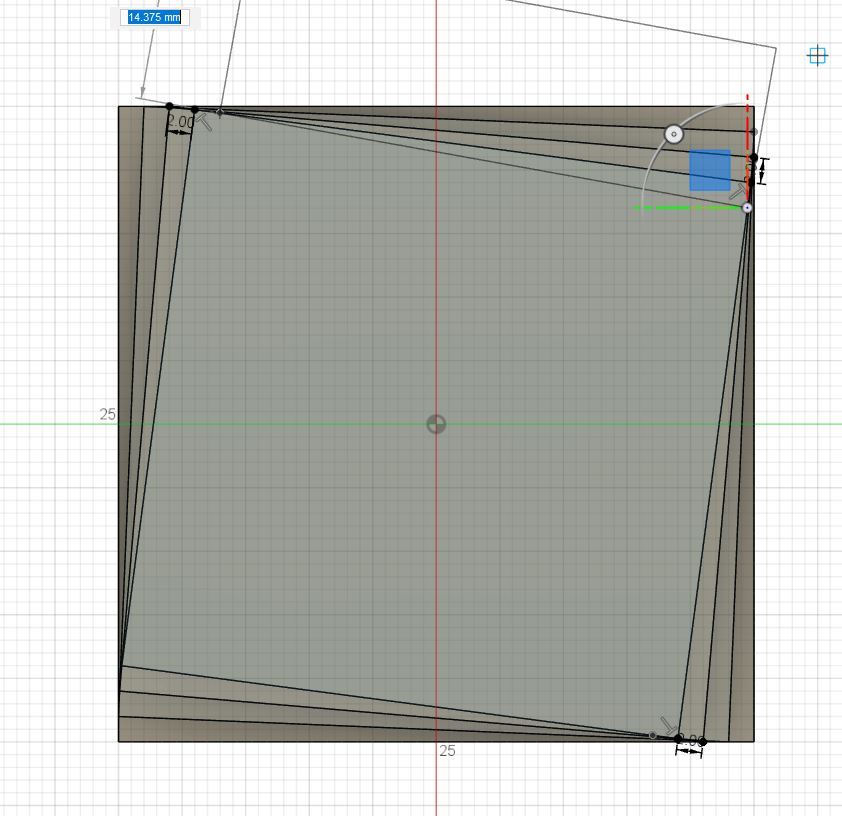
Task: Select the red dashed vertical reference line
Action: tap(746, 120)
